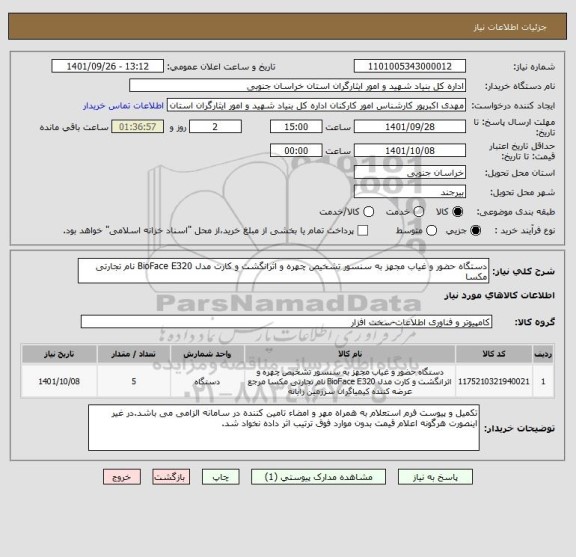
Task: Click the تعداد / مقدار column header
Action: 134,354
